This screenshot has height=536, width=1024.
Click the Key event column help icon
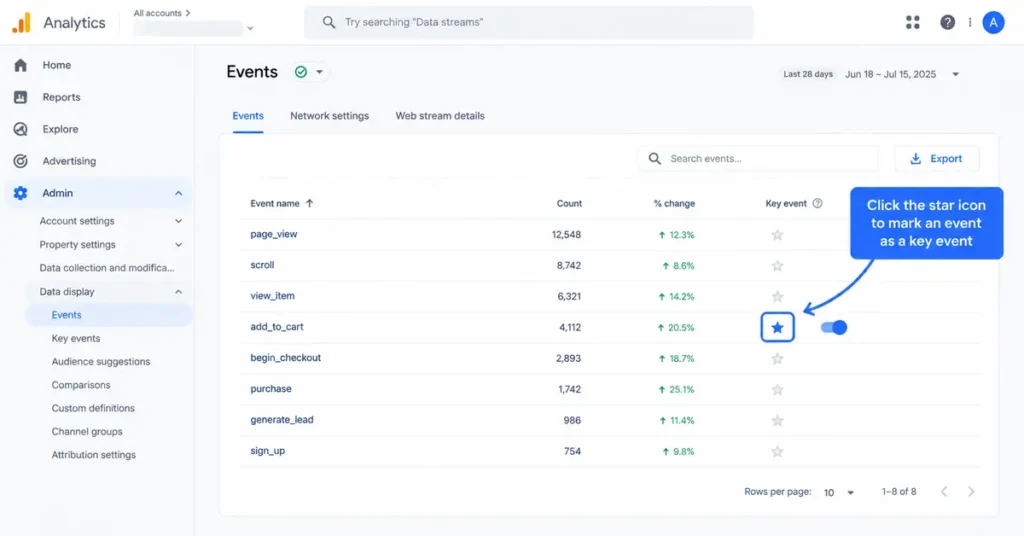[x=817, y=204]
